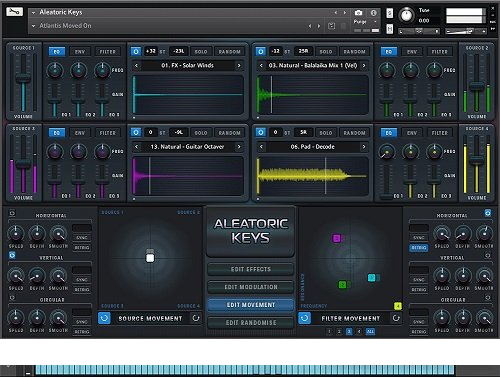This screenshot has width=500, height=377.
Task: Click EDIT MODULATION button
Action: pos(251,287)
